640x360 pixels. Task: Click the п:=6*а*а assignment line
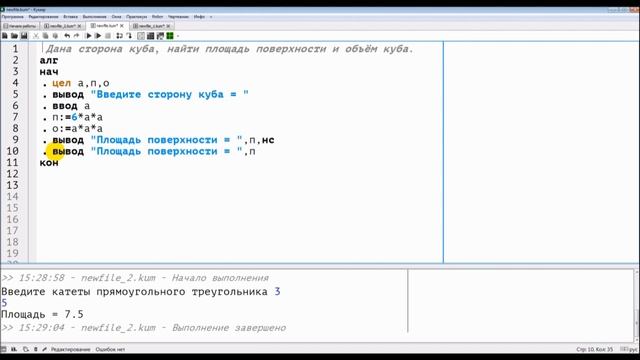pos(78,118)
